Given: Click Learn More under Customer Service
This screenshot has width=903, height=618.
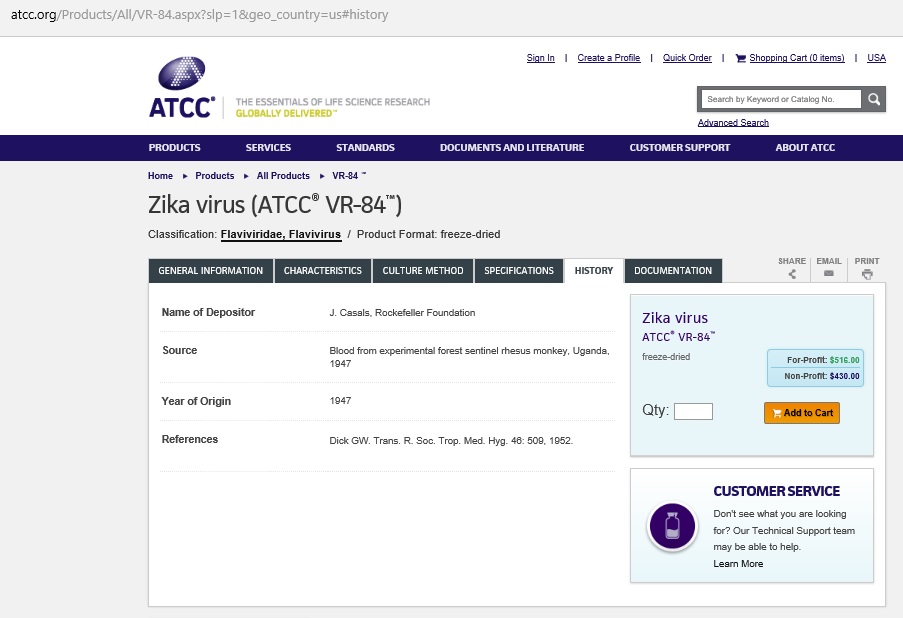Looking at the screenshot, I should 738,564.
